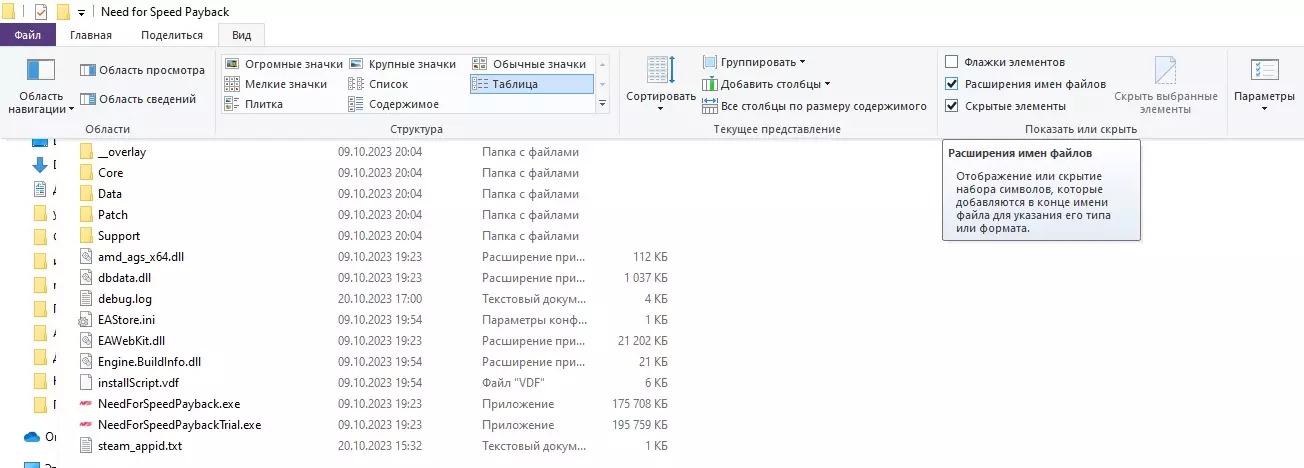Click Все столбцы по размеру содержимого
Screen dimensions: 1304x468
(814, 106)
